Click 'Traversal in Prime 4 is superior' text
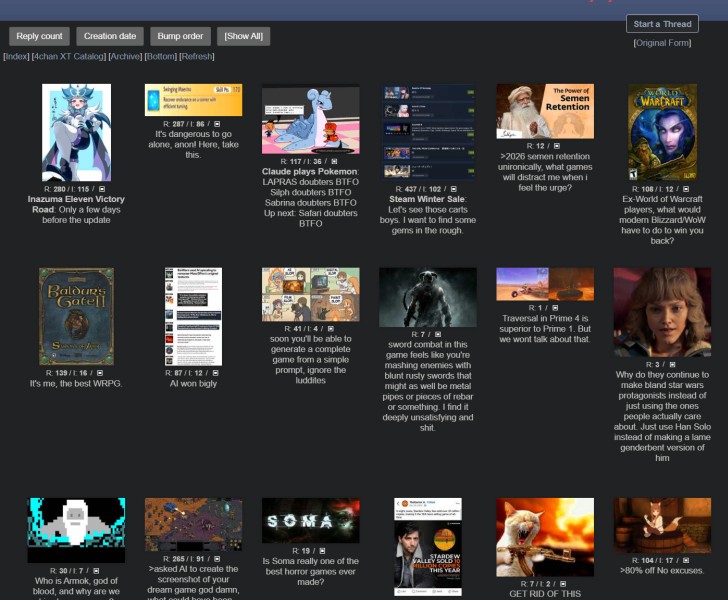This screenshot has width=728, height=600. tap(545, 329)
